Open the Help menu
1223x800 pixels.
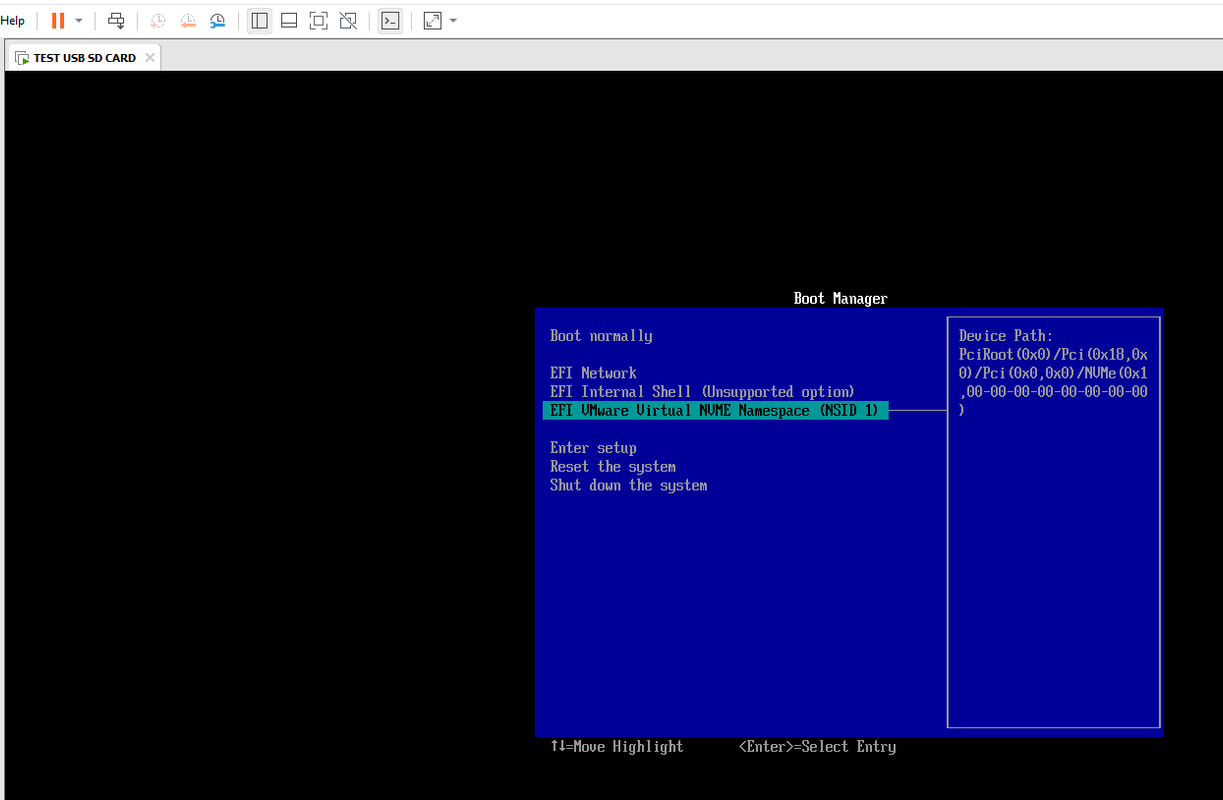pos(13,21)
